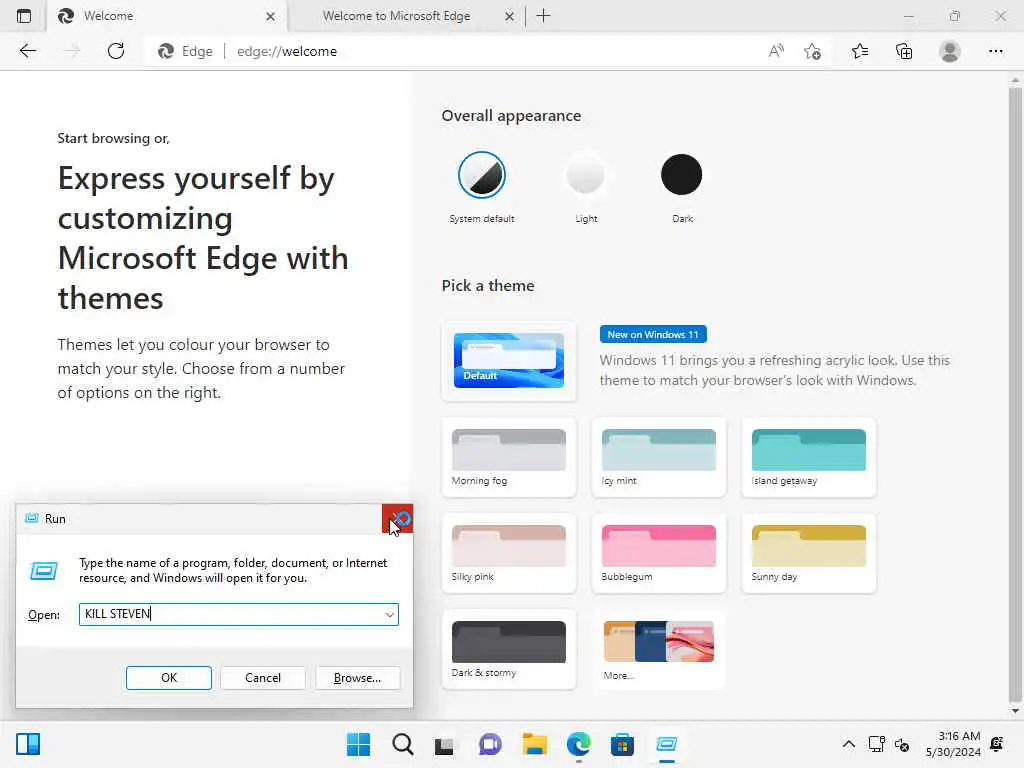Pick the Silky pink theme
The image size is (1024, 768).
[509, 553]
